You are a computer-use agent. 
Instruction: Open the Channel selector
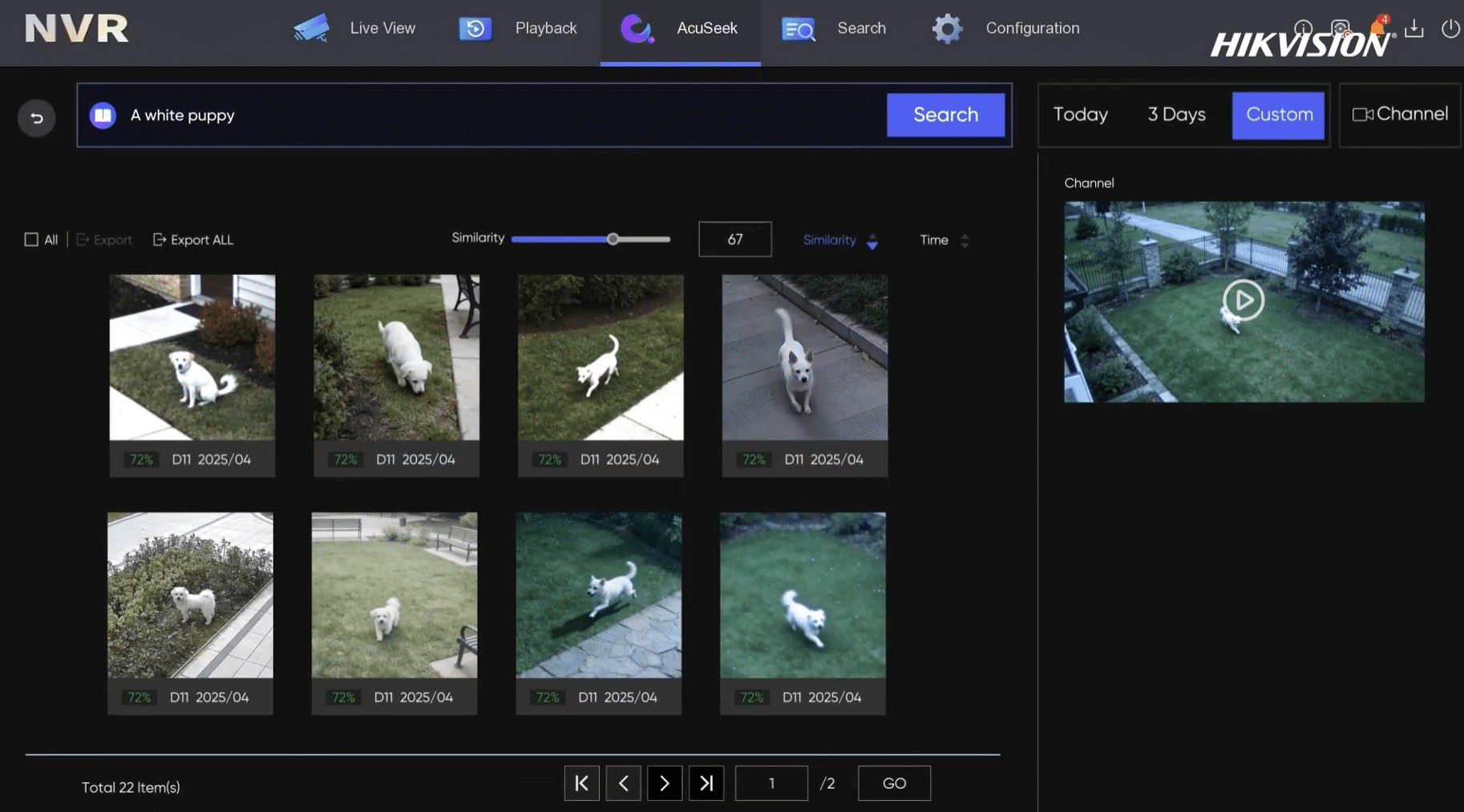[x=1400, y=115]
